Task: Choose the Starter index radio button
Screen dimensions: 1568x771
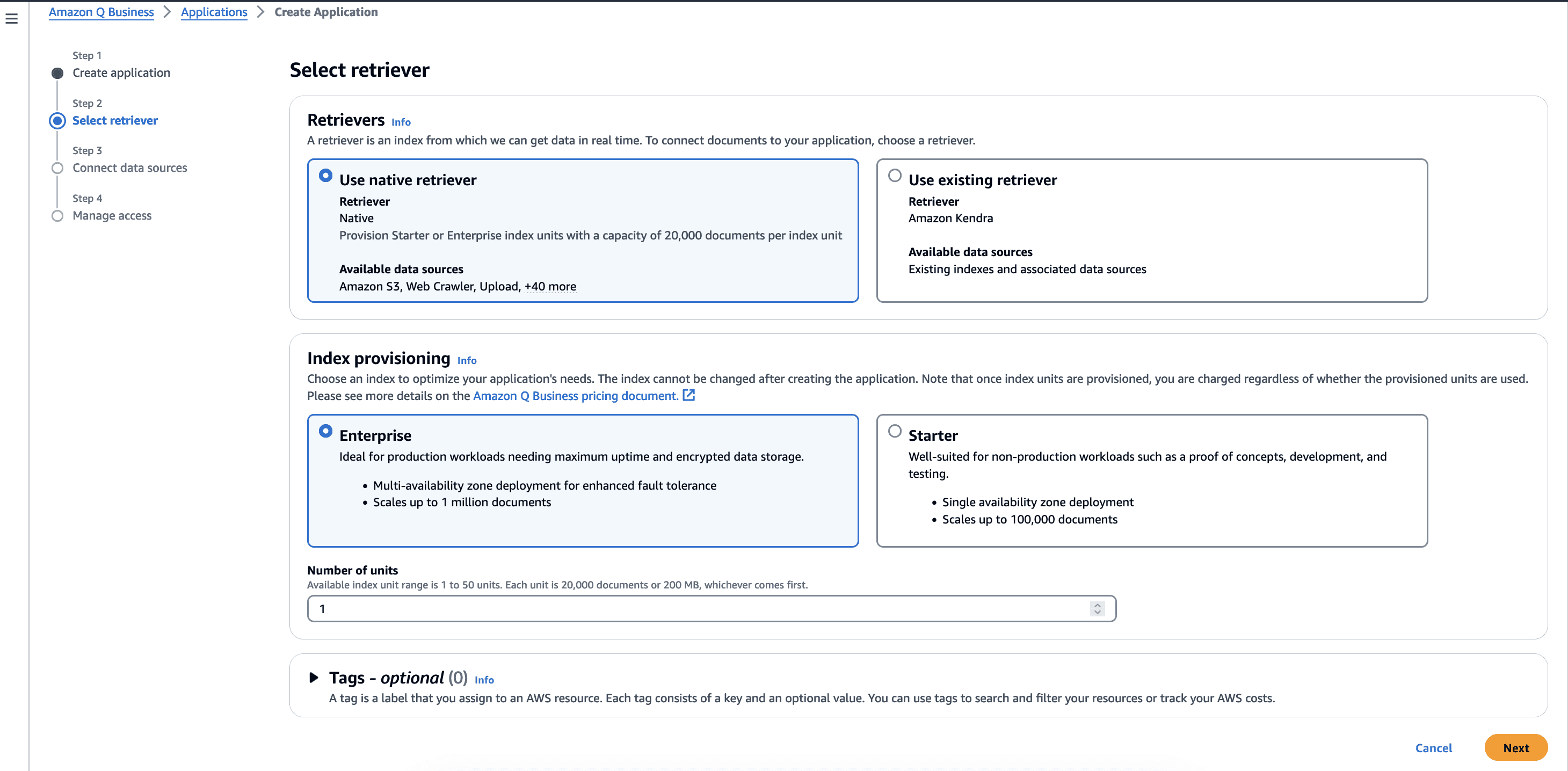Action: pyautogui.click(x=894, y=432)
